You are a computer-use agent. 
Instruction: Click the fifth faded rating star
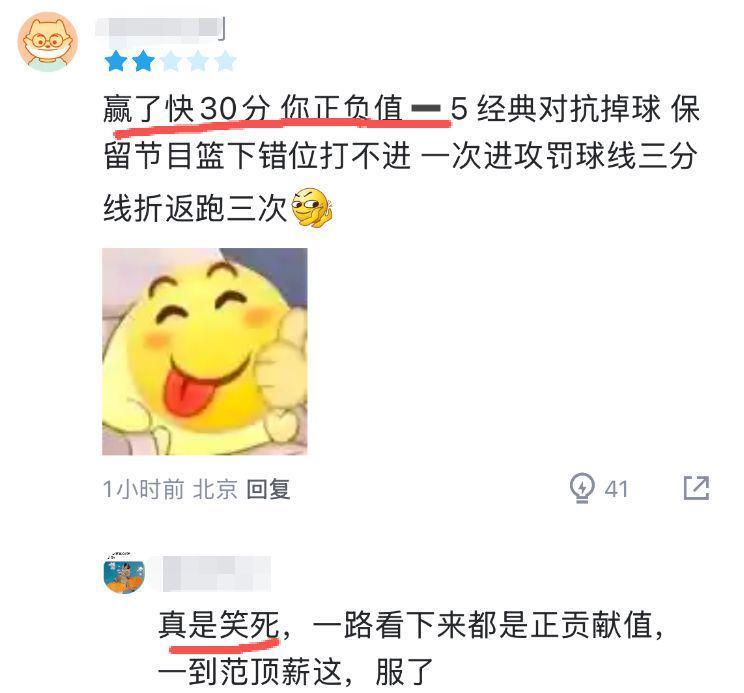click(x=226, y=62)
